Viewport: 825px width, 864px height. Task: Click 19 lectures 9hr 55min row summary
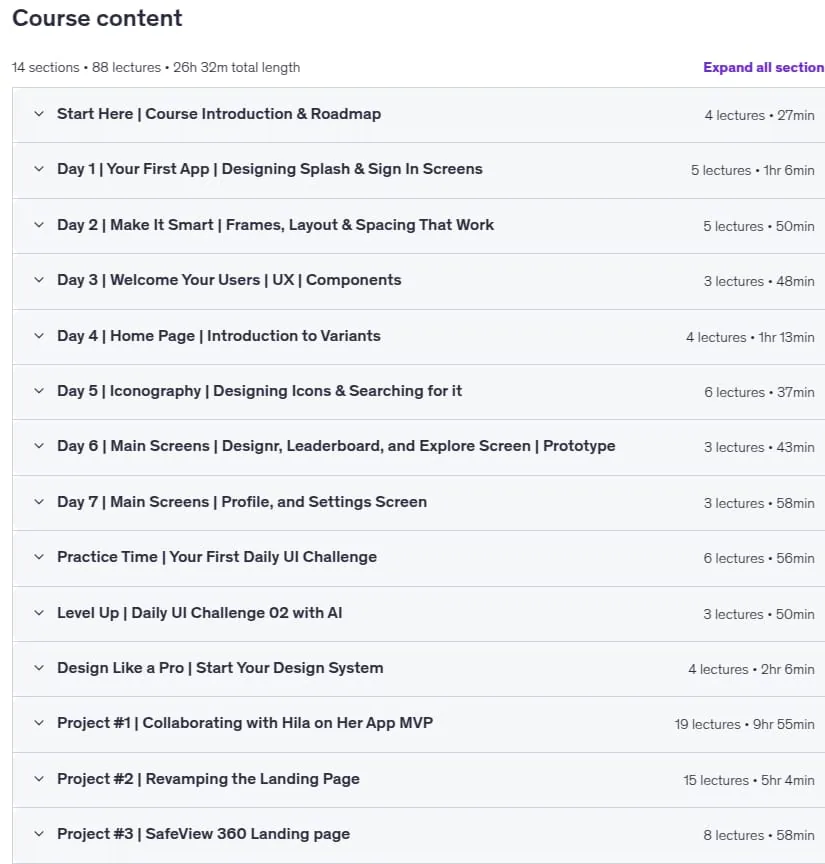point(744,725)
